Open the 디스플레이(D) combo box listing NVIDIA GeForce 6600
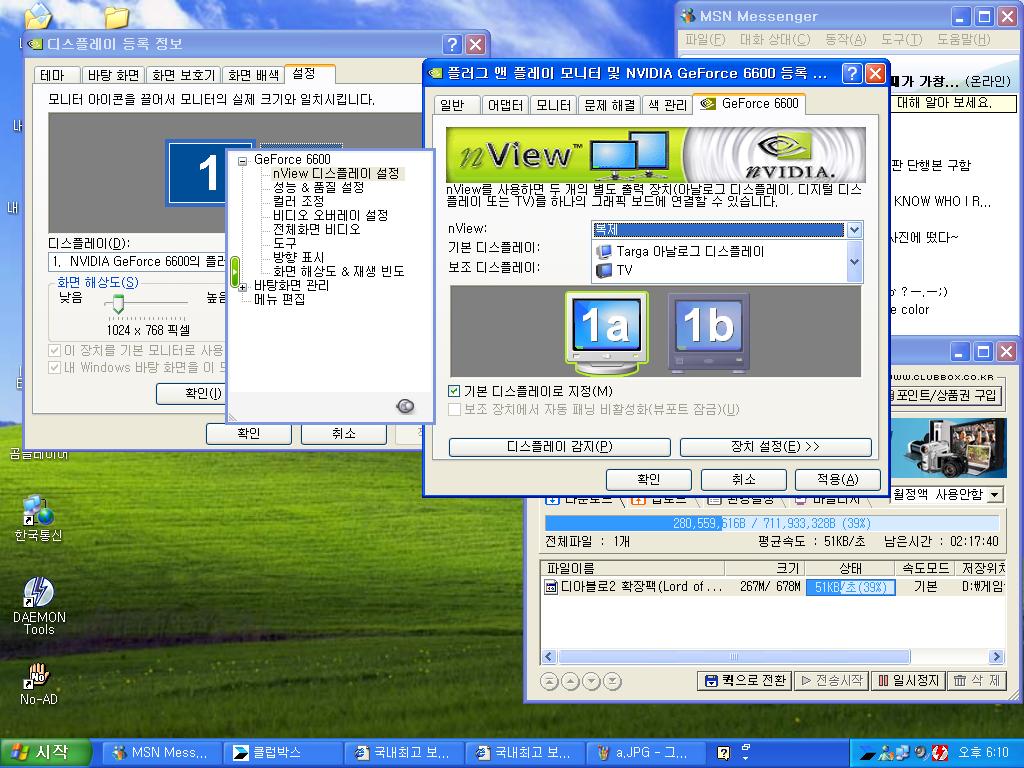 pyautogui.click(x=137, y=262)
